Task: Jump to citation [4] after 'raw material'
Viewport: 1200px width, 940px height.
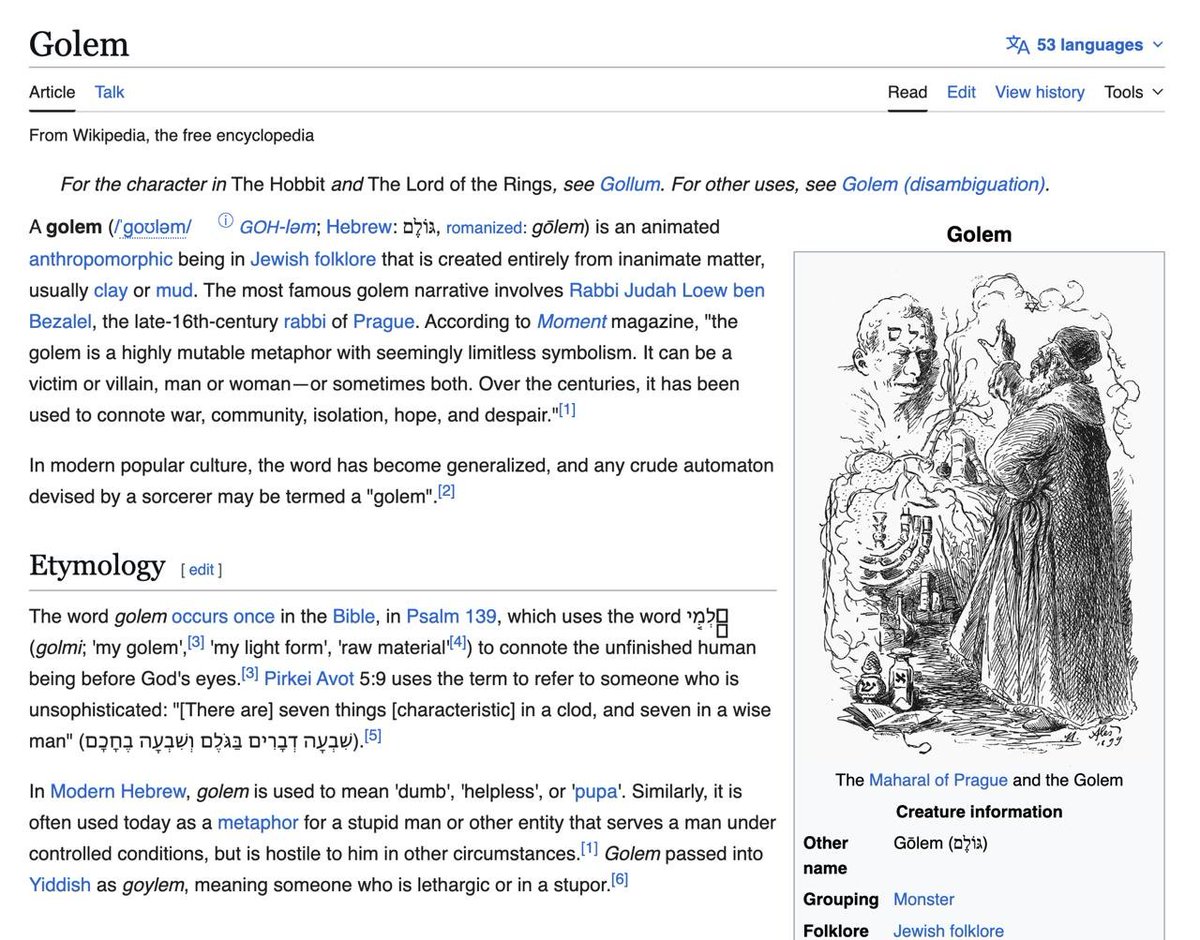Action: coord(458,642)
